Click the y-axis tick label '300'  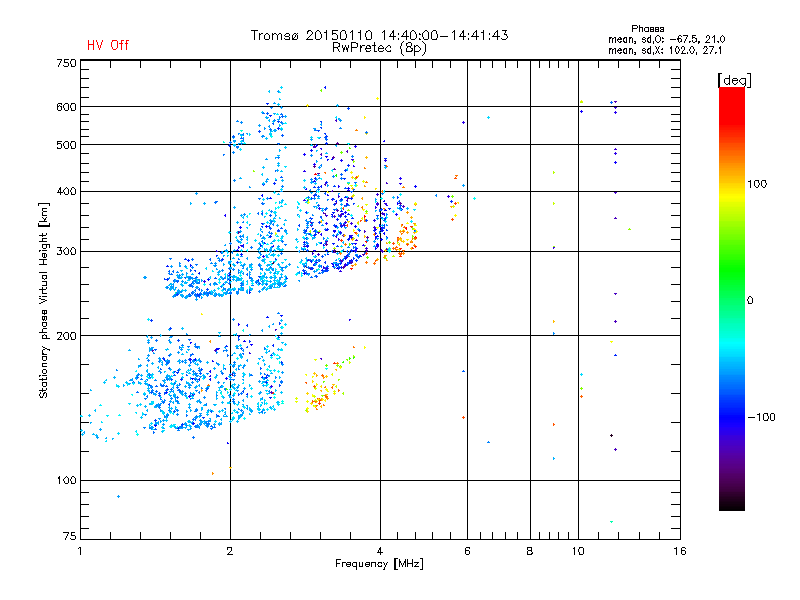[66, 252]
